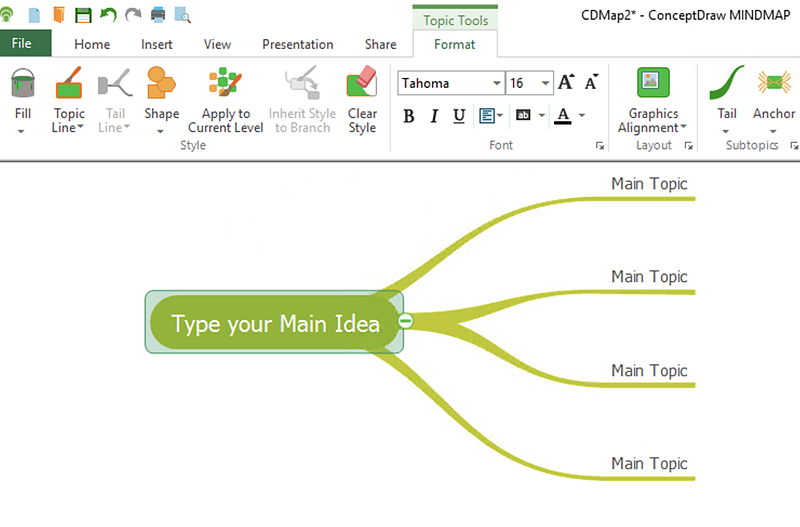The width and height of the screenshot is (800, 527).
Task: Toggle italic formatting
Action: point(434,116)
